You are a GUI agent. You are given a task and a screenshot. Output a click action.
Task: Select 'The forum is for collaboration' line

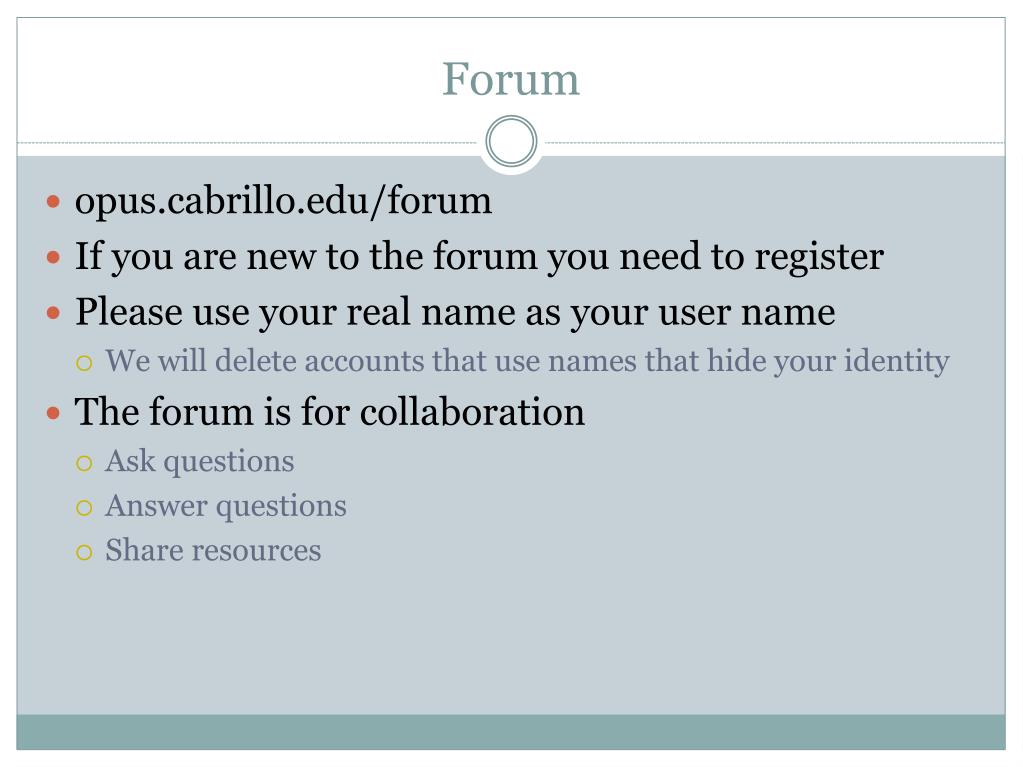(329, 413)
